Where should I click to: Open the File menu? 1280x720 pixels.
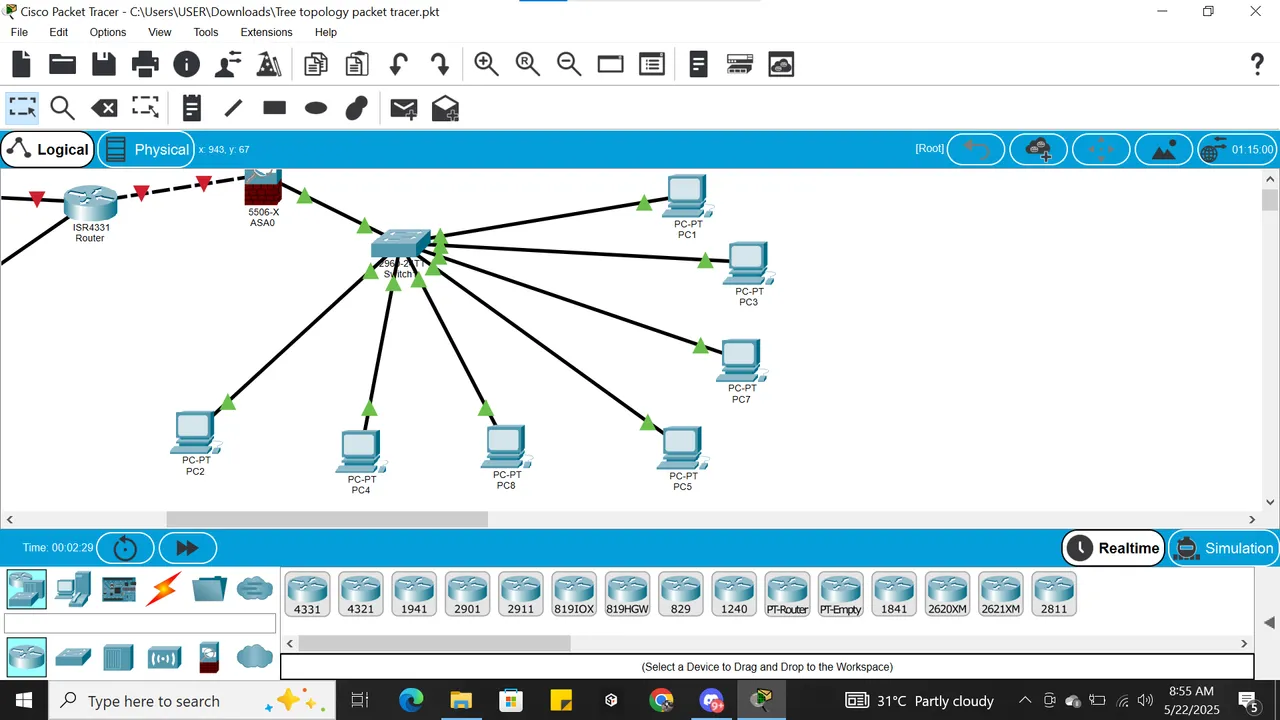click(19, 32)
